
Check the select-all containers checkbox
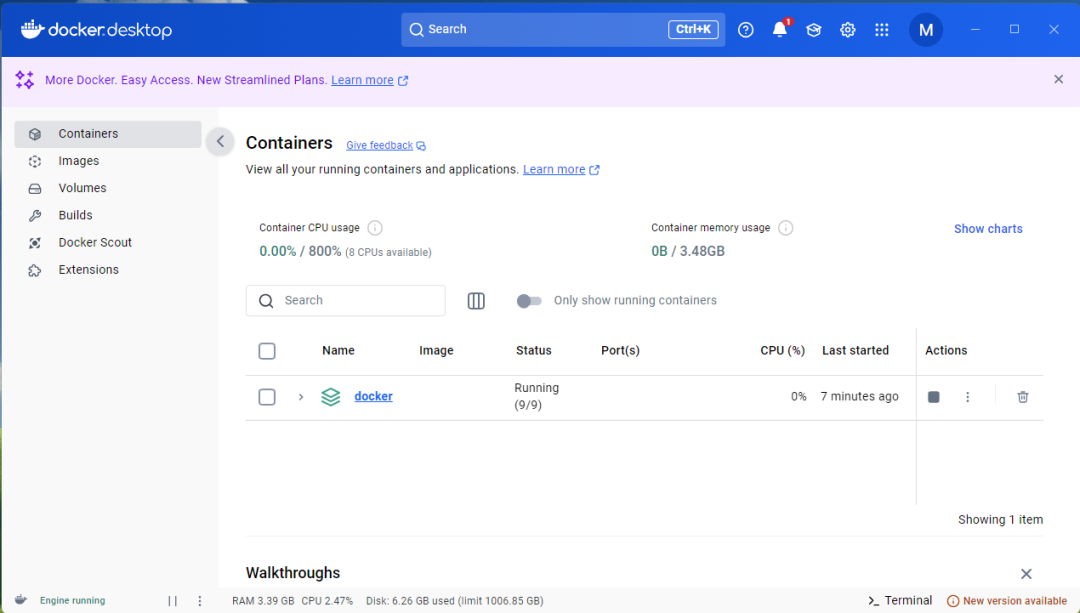(x=267, y=351)
